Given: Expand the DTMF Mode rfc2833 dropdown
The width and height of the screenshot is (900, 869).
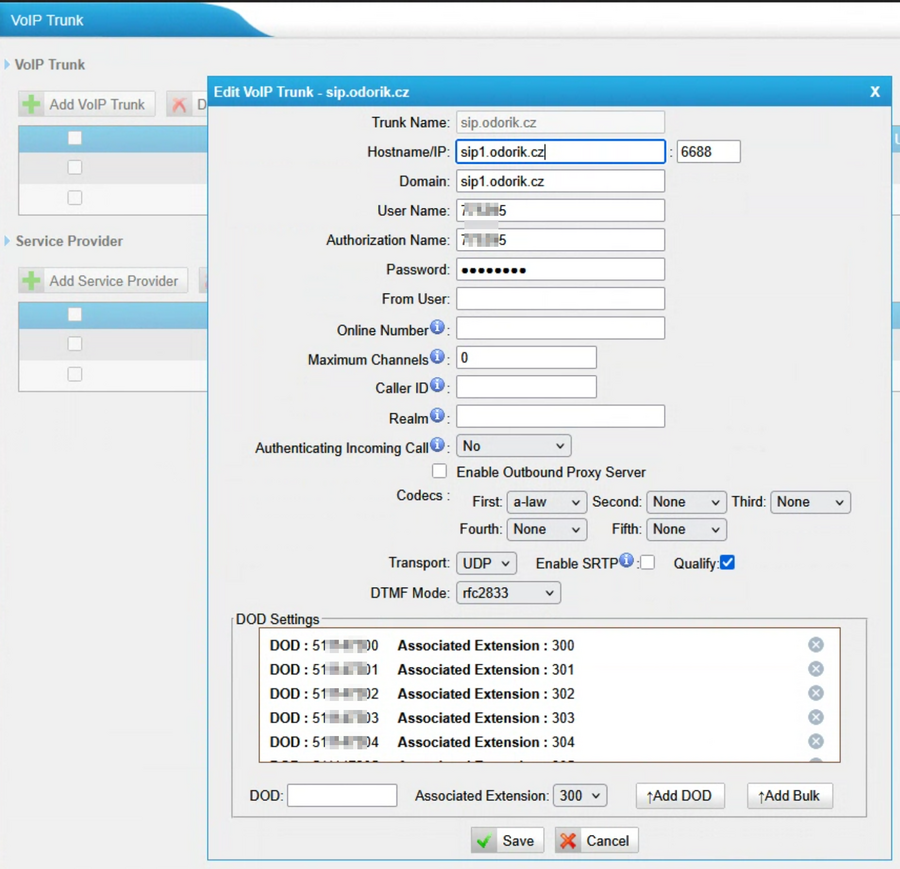Looking at the screenshot, I should point(508,593).
